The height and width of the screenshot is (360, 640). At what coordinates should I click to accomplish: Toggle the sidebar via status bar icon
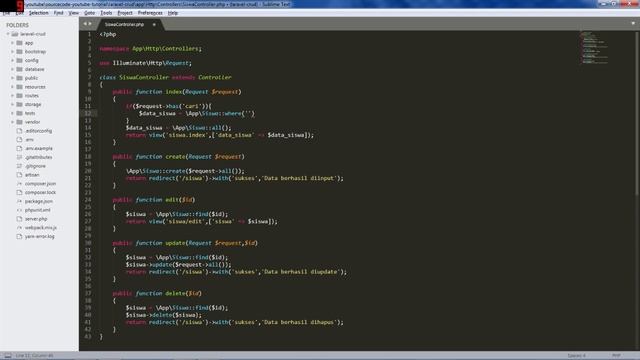point(8,356)
